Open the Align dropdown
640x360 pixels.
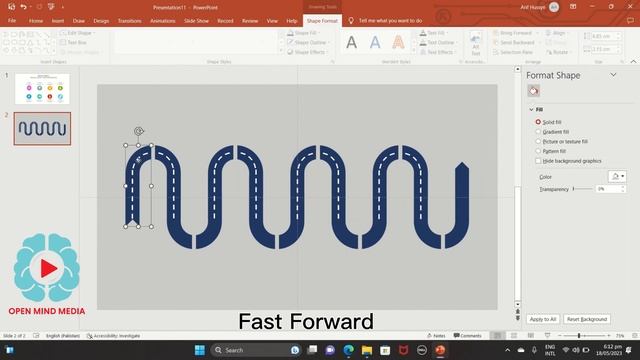556,33
